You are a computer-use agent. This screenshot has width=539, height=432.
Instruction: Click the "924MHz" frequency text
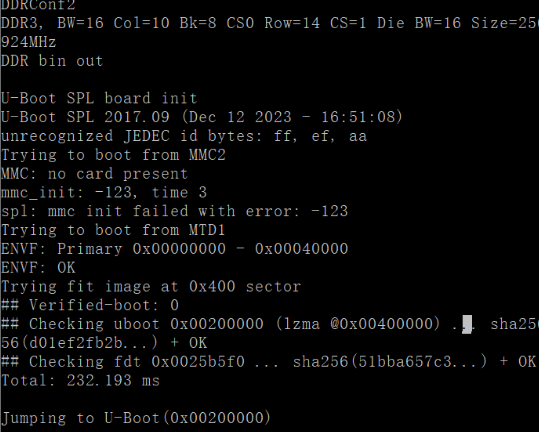(29, 42)
